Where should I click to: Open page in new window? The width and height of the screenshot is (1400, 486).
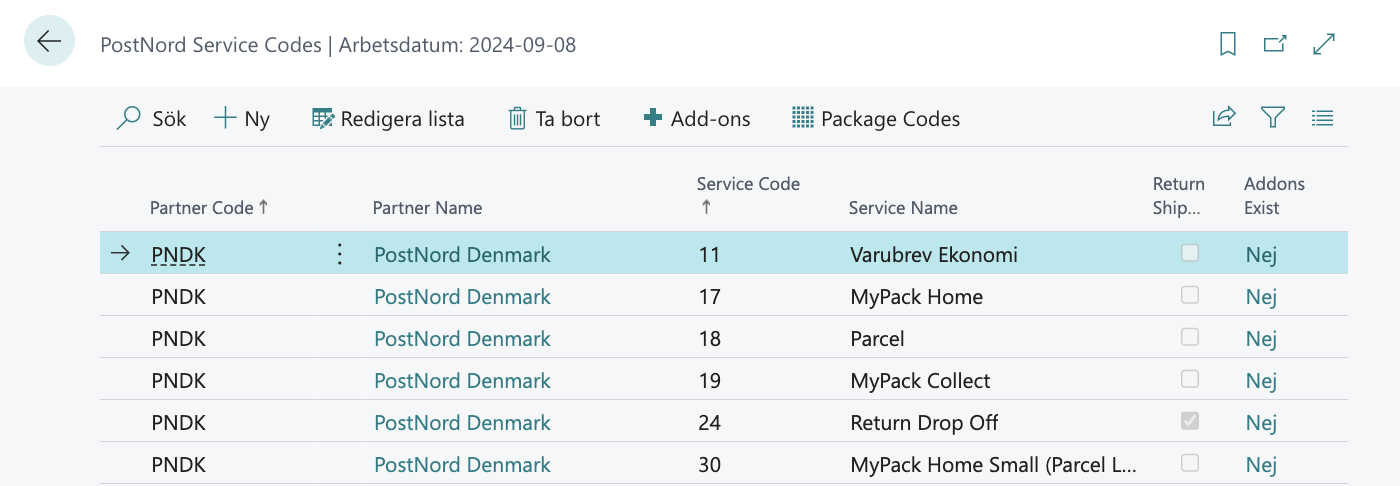point(1275,44)
